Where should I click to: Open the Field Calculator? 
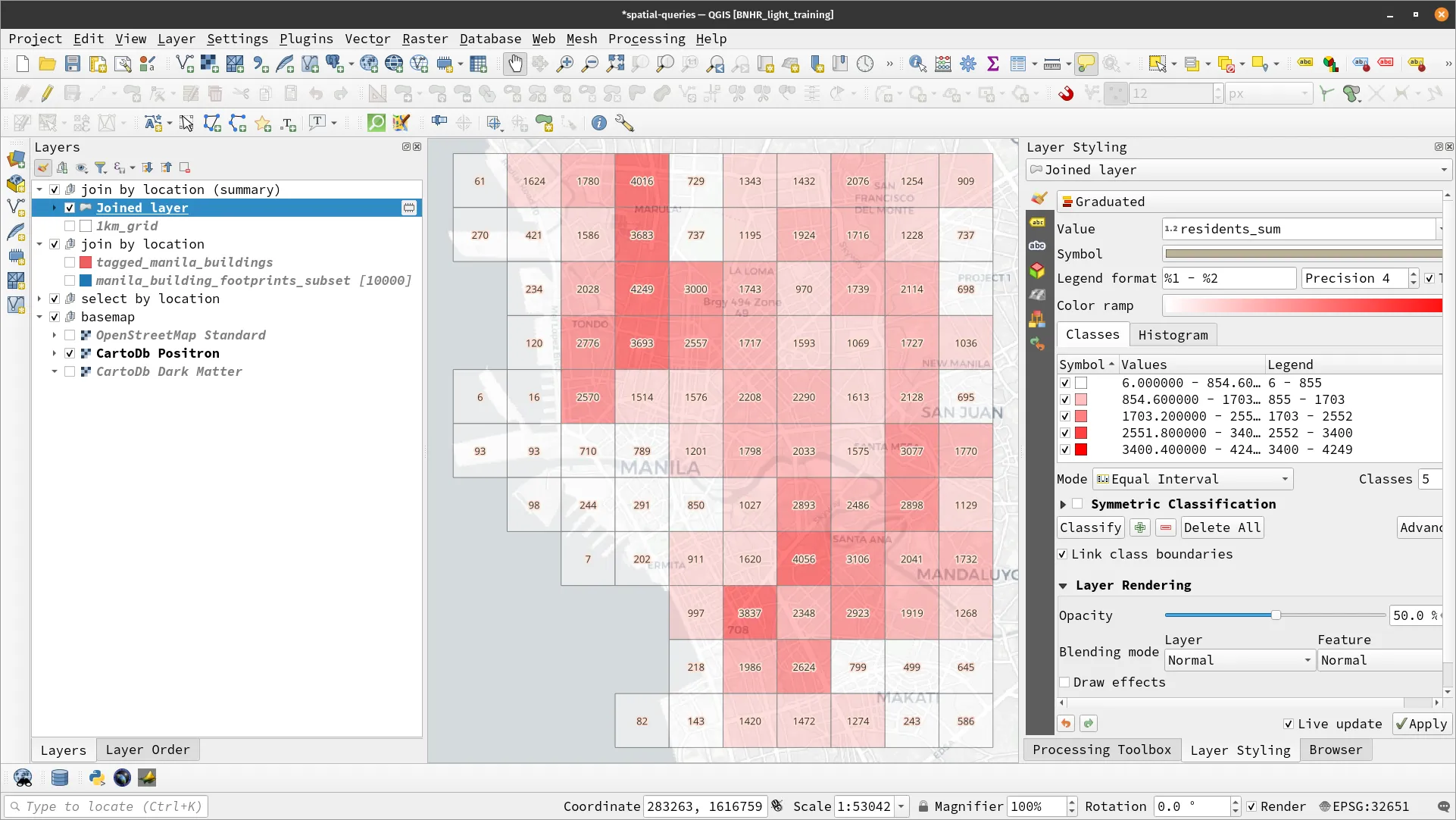pos(942,64)
